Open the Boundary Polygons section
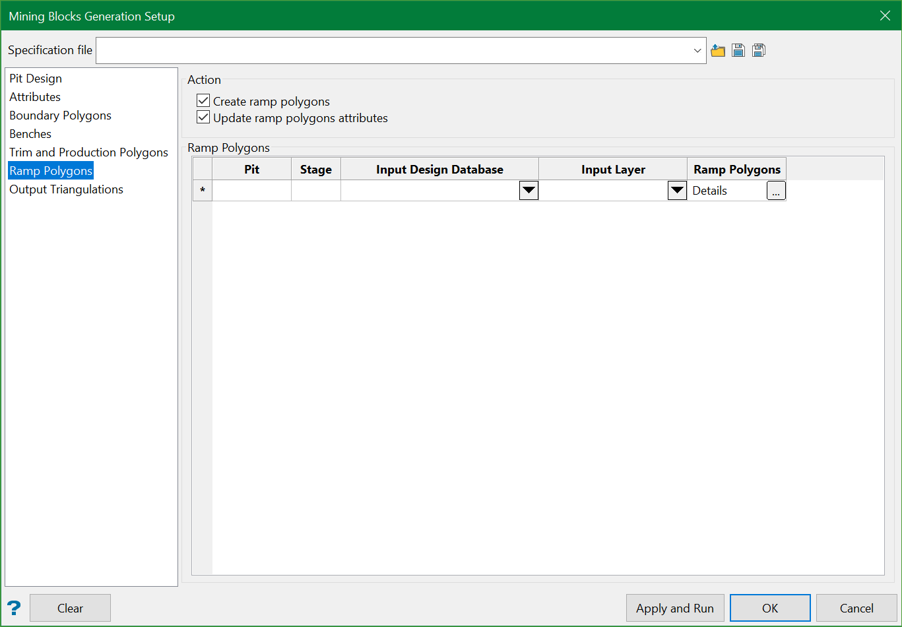 tap(60, 115)
